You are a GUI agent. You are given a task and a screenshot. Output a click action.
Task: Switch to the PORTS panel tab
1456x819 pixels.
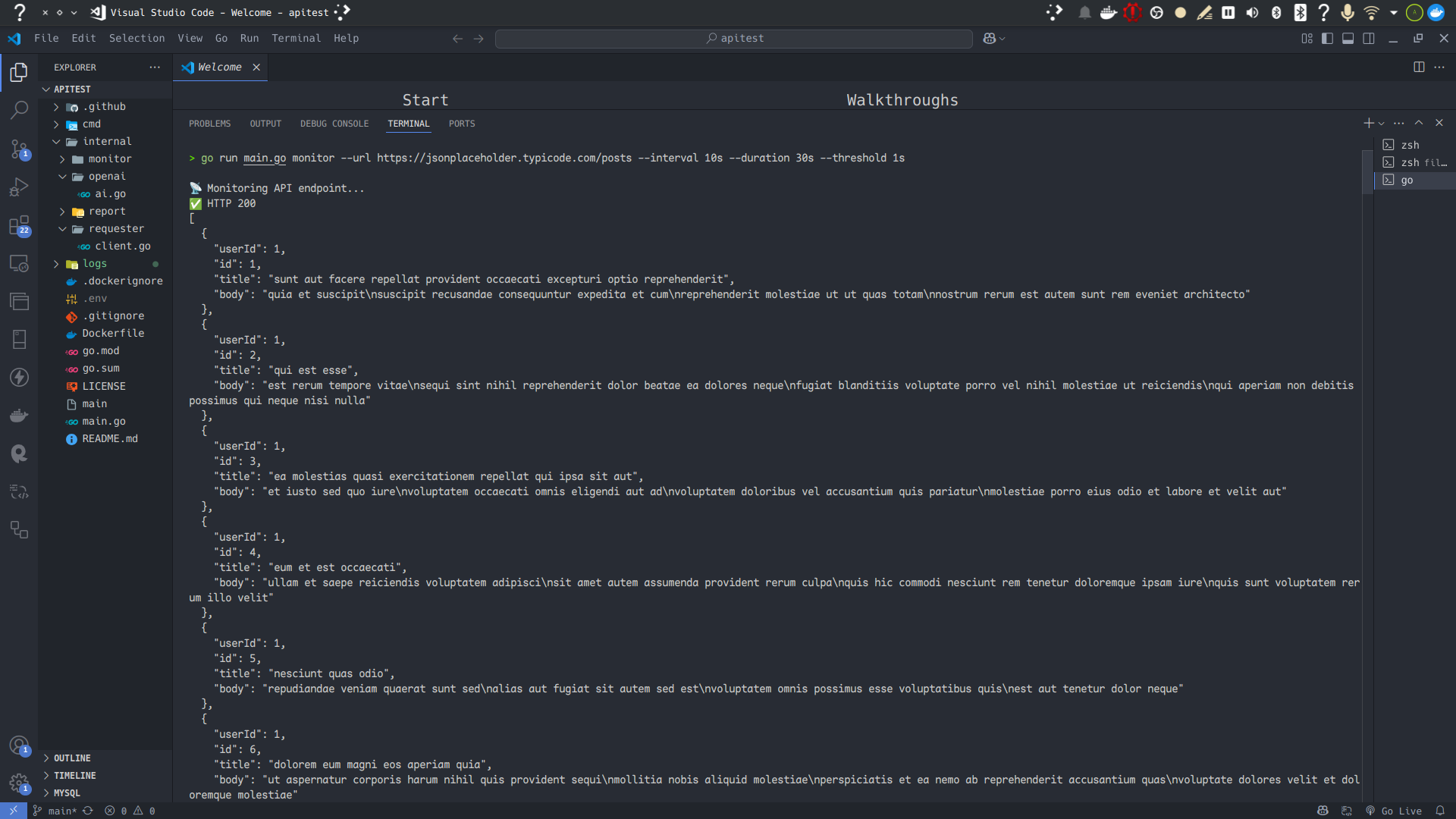[462, 124]
